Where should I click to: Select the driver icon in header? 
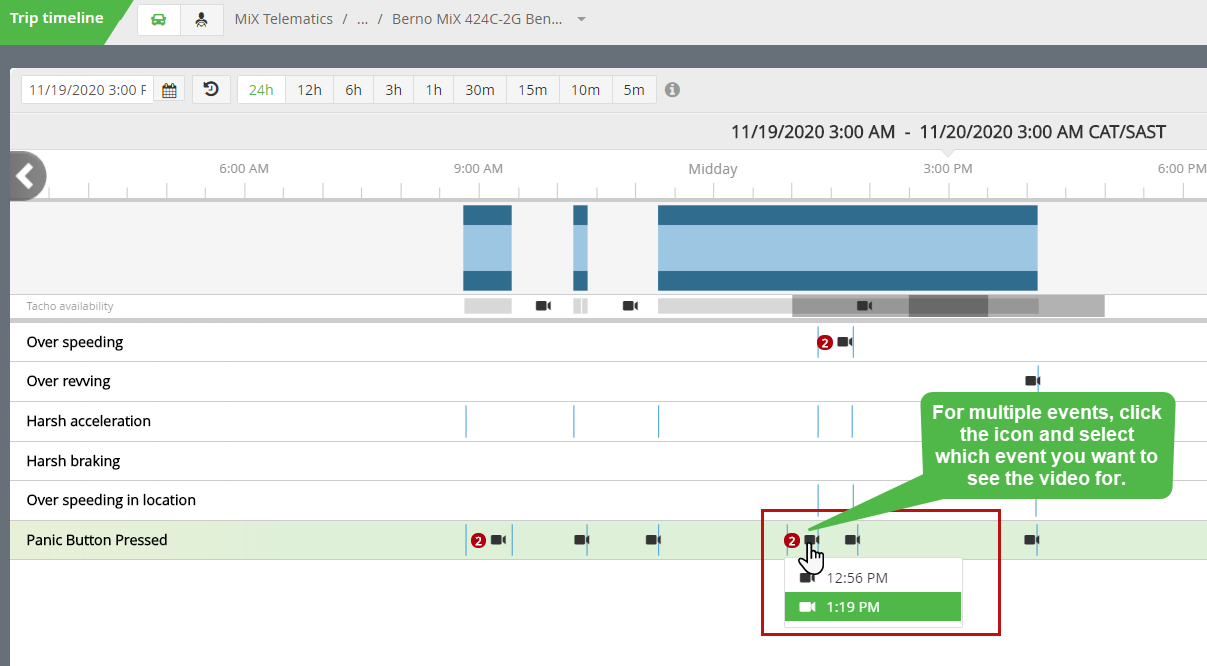(x=202, y=20)
